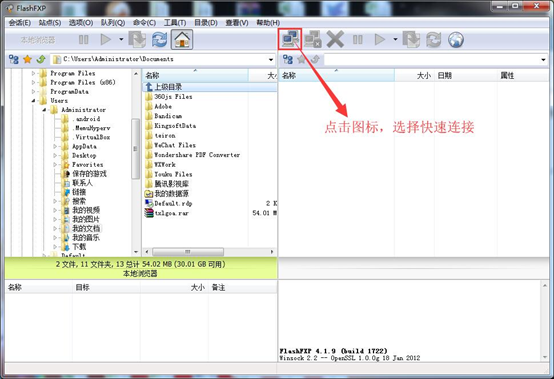
Task: Click the horizontal scrollbar of the local file list
Action: [188, 252]
